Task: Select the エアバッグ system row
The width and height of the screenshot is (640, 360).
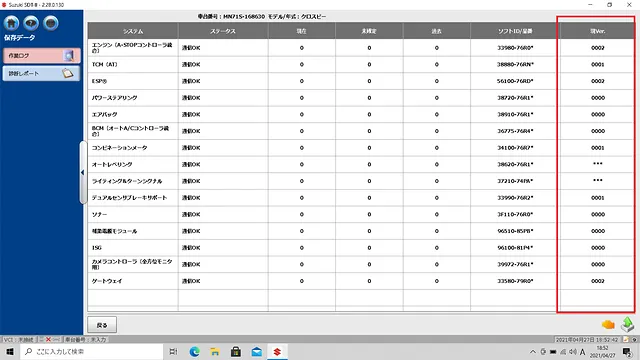Action: tap(360, 114)
